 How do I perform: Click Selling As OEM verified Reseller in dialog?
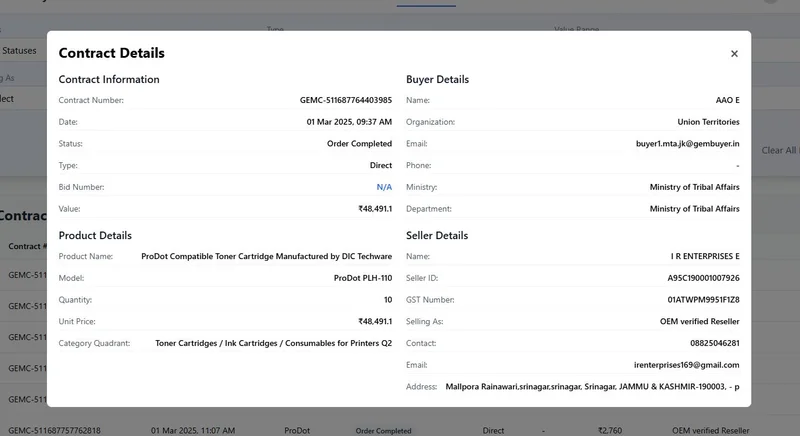coord(699,322)
